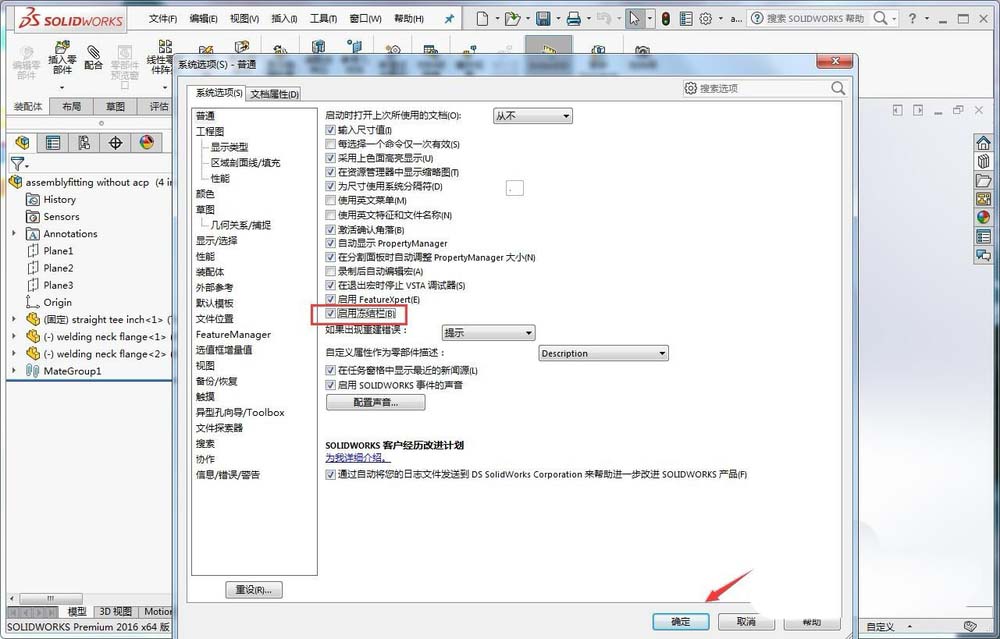Click the Select cursor tool icon
This screenshot has height=639, width=1000.
(x=634, y=18)
